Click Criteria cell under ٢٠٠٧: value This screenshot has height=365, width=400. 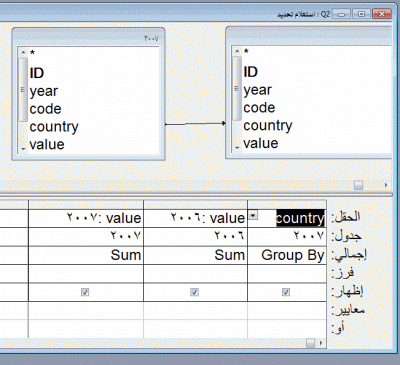86,311
